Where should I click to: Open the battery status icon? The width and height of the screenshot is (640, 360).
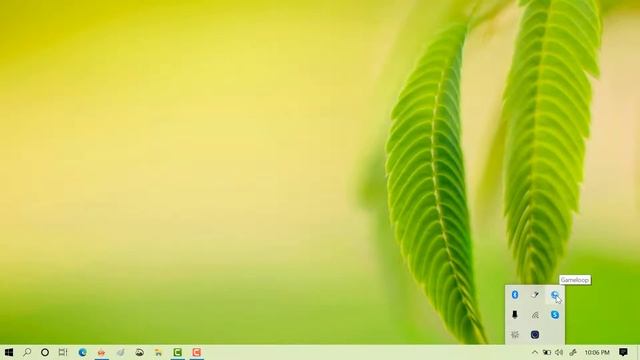547,352
